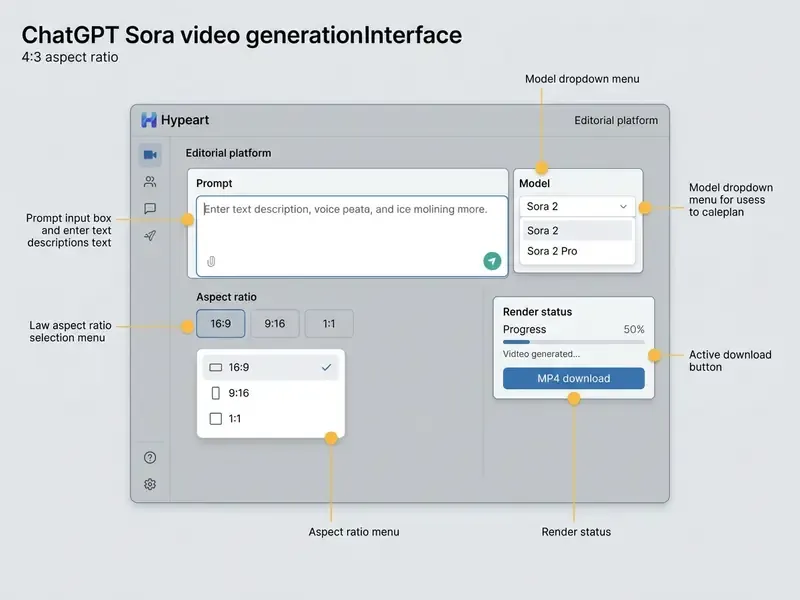Click the model dropdown chevron arrow
The image size is (800, 600).
coord(623,207)
